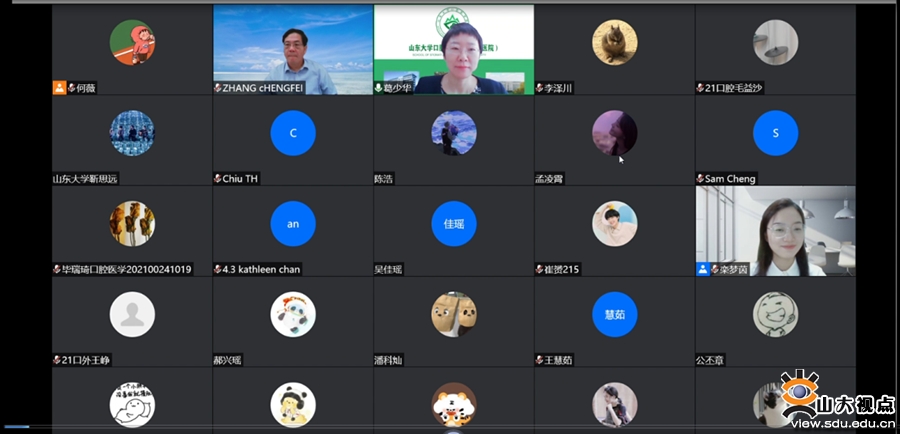Click the name label '李泽川'
The image size is (900, 434).
[x=558, y=88]
